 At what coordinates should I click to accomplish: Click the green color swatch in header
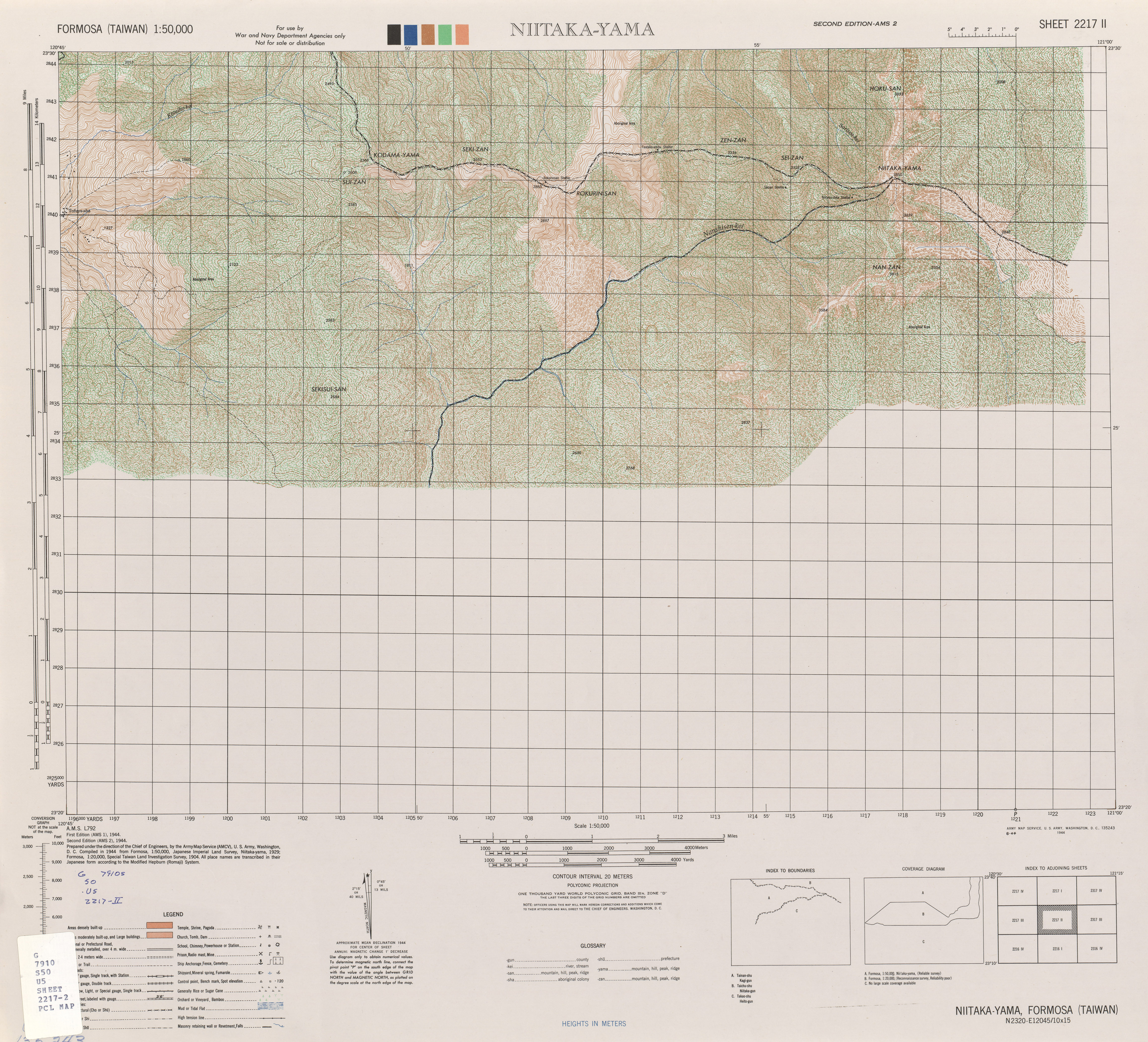(445, 34)
